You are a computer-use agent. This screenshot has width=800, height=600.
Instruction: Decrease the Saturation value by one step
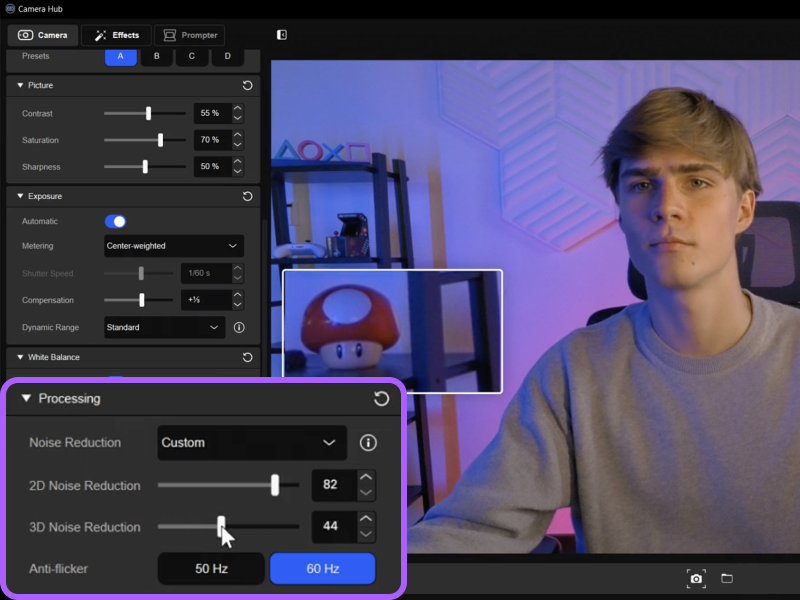click(237, 144)
